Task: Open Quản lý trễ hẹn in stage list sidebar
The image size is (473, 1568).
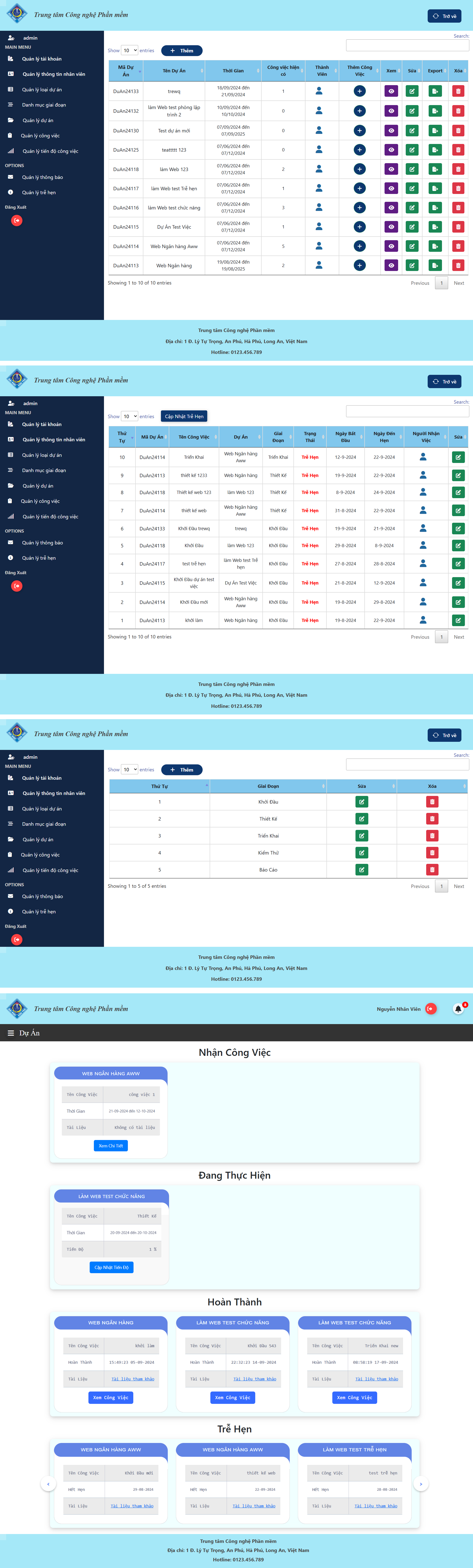Action: [38, 912]
